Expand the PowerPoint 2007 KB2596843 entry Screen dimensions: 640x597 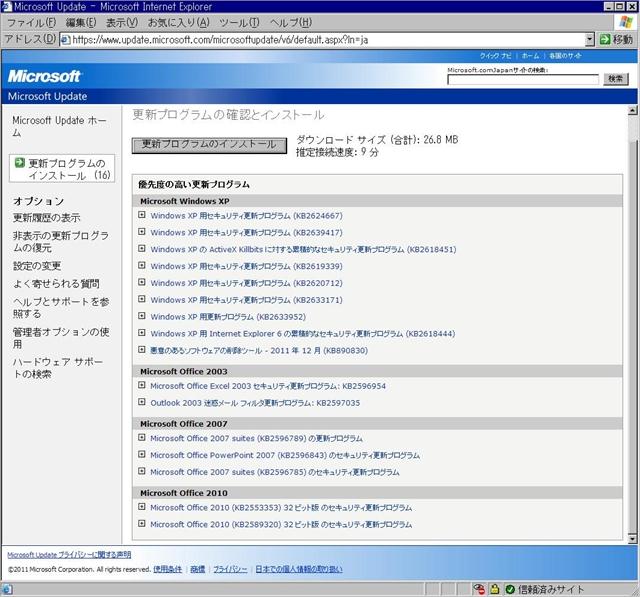pos(142,454)
